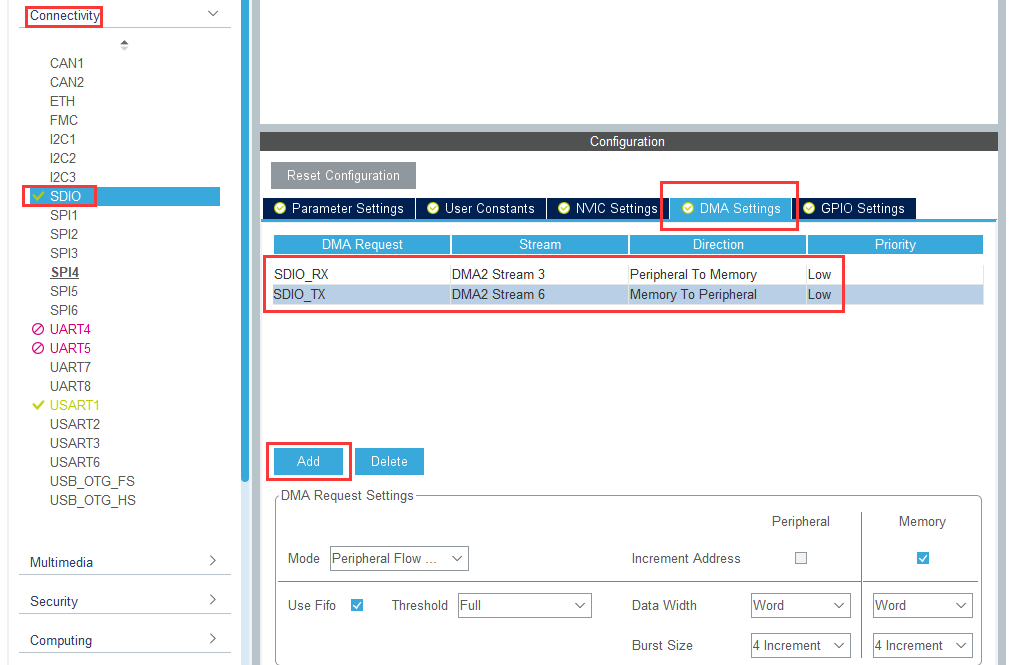Click the Priority column header
The width and height of the screenshot is (1009, 665).
[895, 245]
